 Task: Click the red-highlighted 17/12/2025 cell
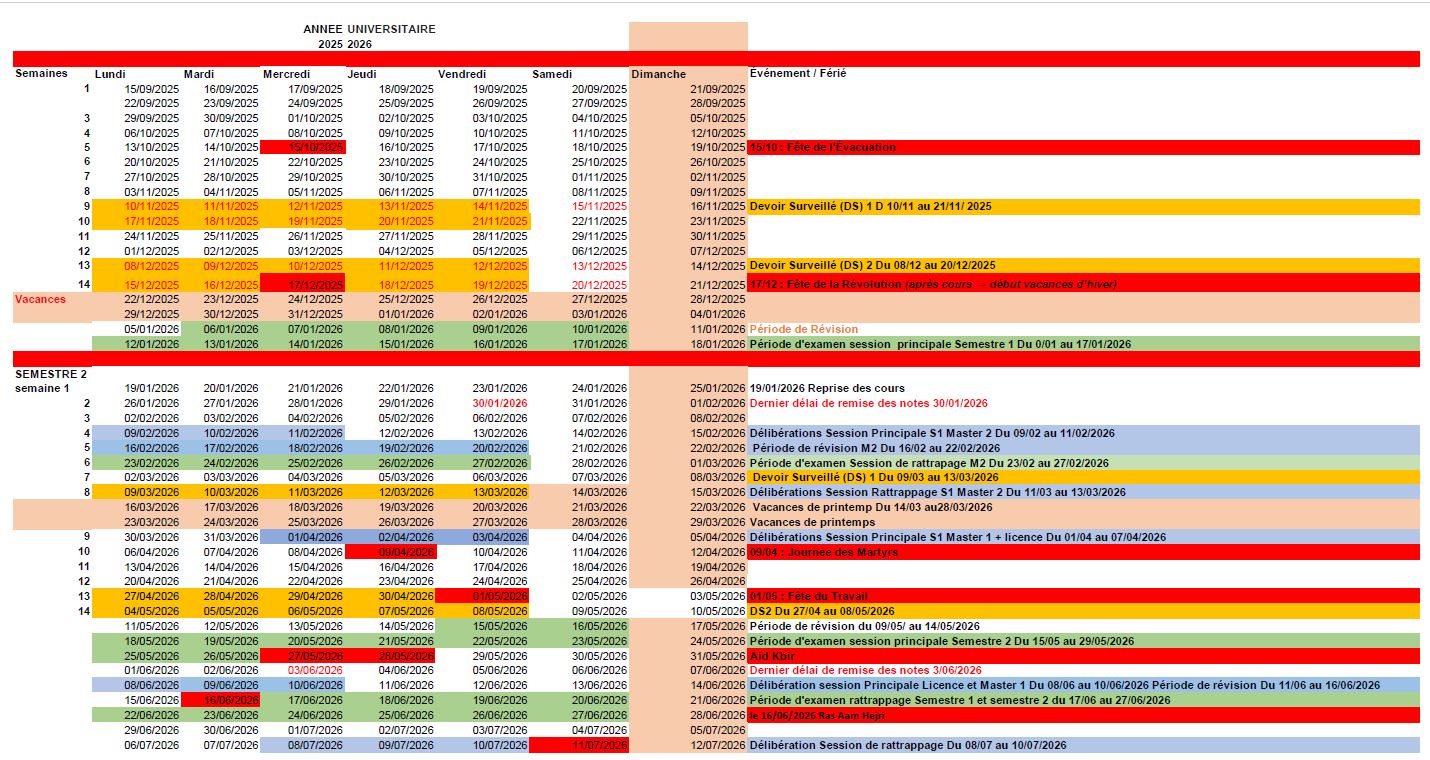[x=302, y=284]
